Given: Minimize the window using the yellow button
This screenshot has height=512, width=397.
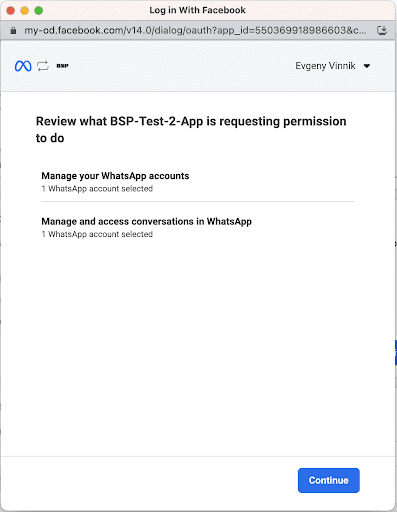Looking at the screenshot, I should (25, 10).
